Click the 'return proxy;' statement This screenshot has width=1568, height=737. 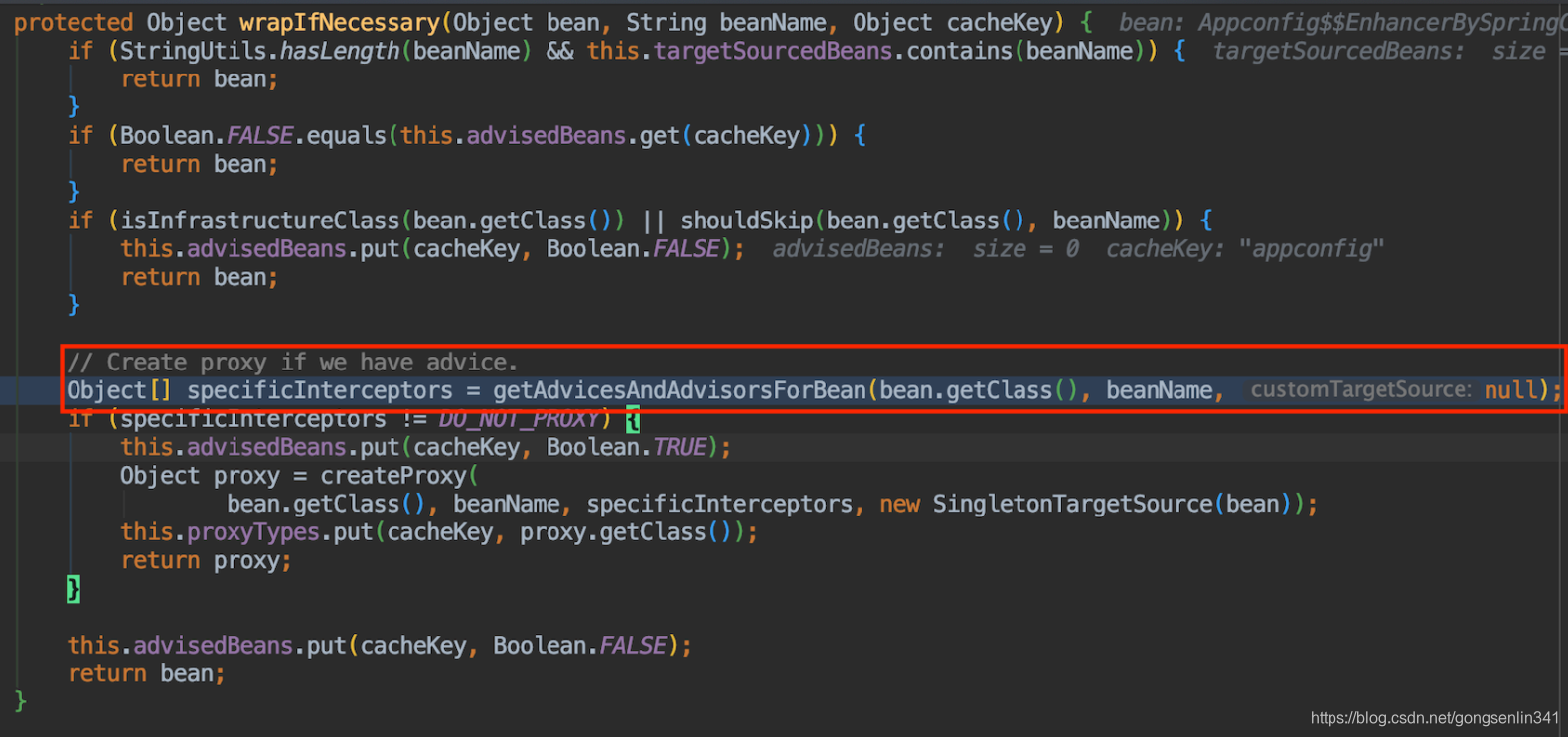point(207,561)
